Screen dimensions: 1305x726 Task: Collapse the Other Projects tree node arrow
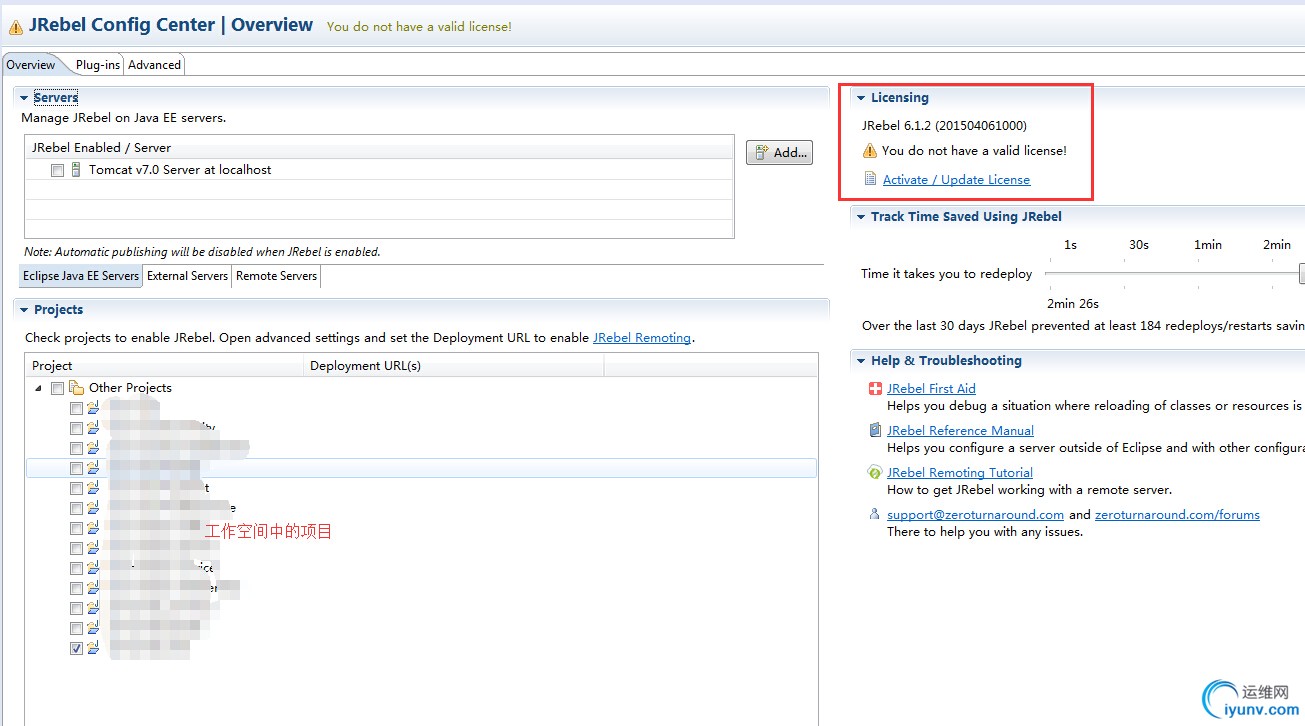39,388
